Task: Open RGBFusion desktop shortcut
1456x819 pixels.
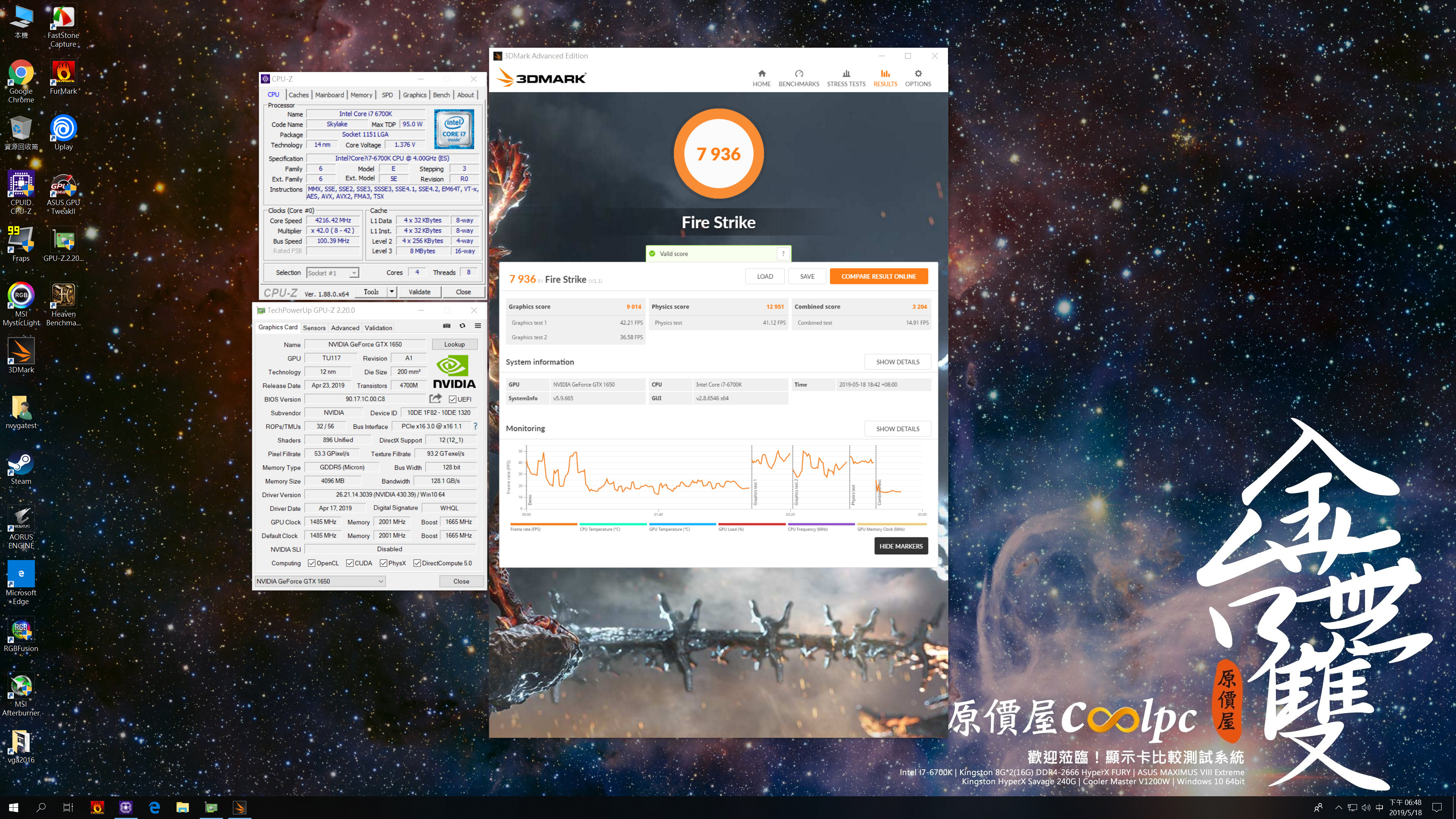Action: tap(21, 635)
